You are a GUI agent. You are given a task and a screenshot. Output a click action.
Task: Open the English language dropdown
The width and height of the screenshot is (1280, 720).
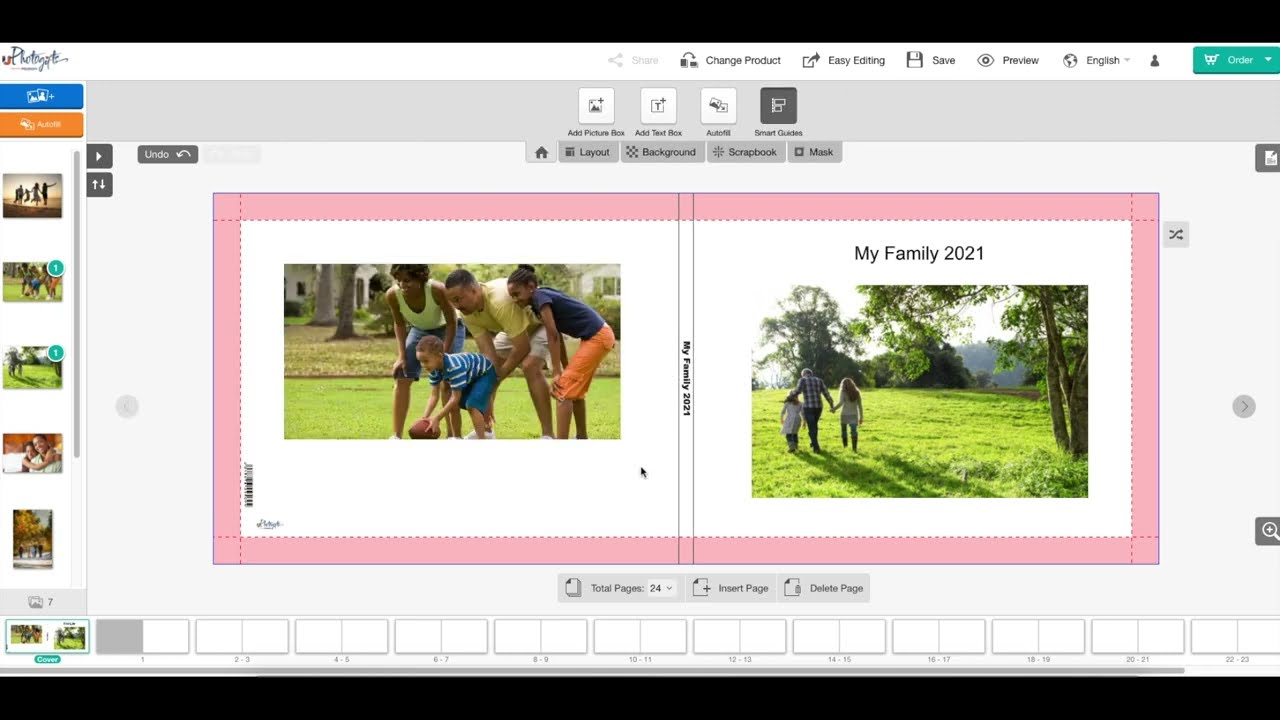[1097, 60]
